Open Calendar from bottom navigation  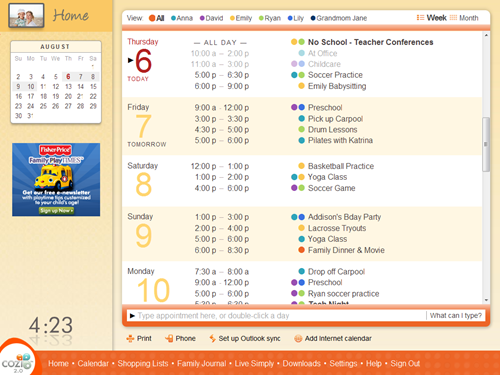[93, 363]
